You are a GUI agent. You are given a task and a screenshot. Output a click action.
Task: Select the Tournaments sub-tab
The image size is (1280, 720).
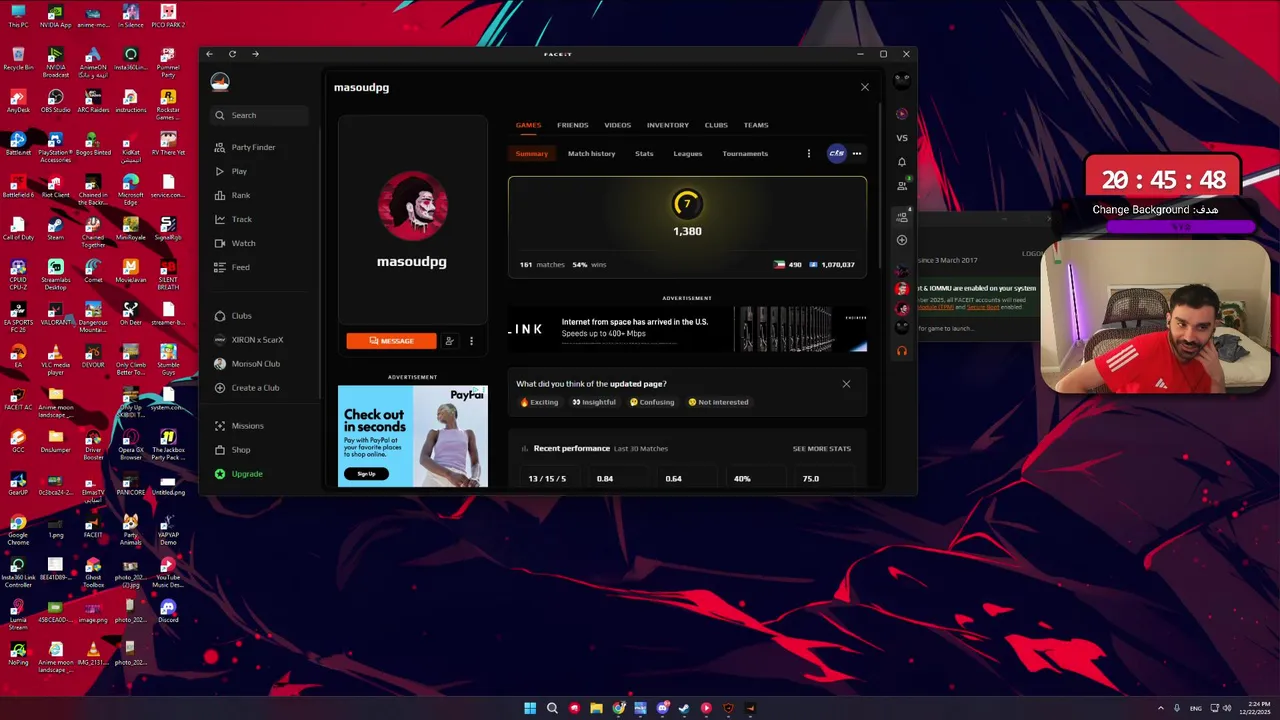[x=745, y=154]
